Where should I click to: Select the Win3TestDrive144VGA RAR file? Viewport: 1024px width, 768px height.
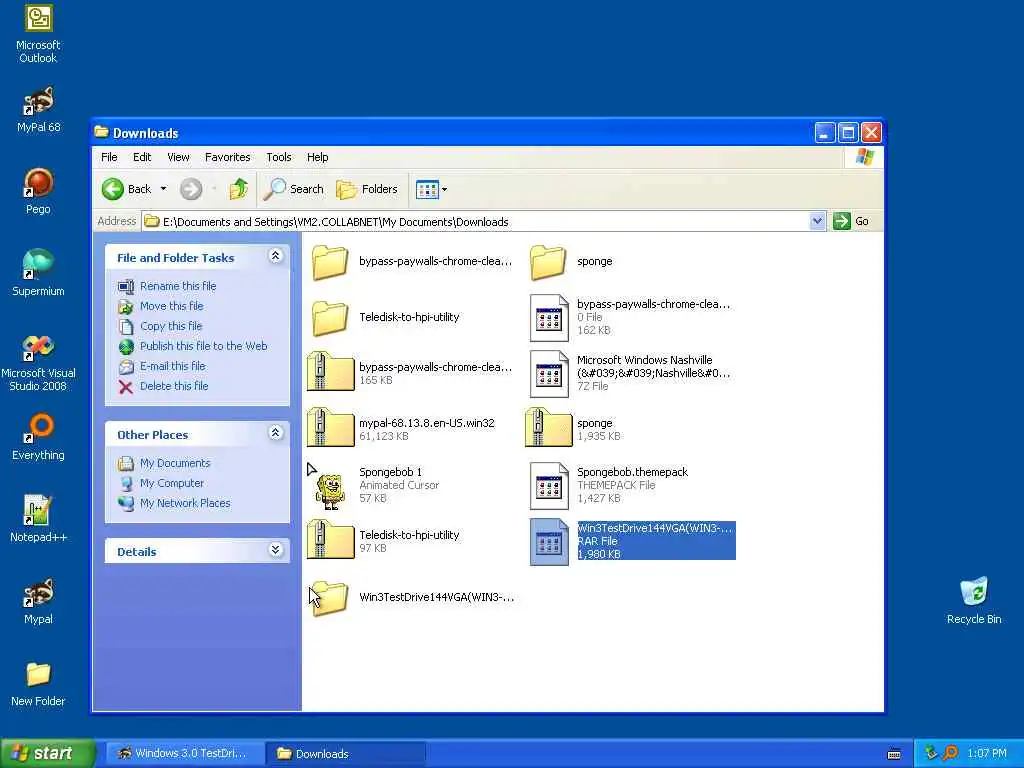pyautogui.click(x=632, y=541)
